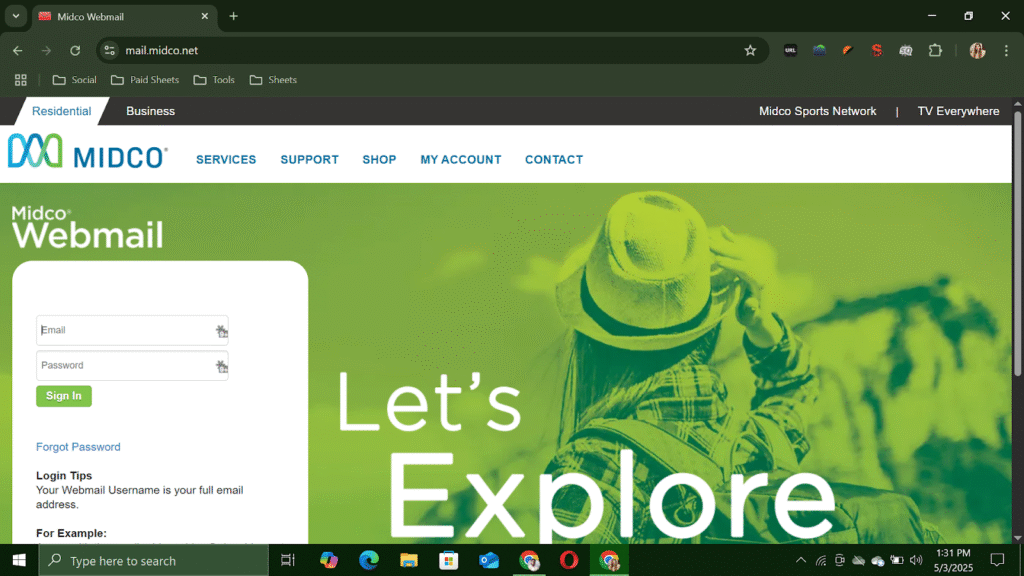Viewport: 1024px width, 576px height.
Task: Open the SHOP menu
Action: [x=379, y=159]
